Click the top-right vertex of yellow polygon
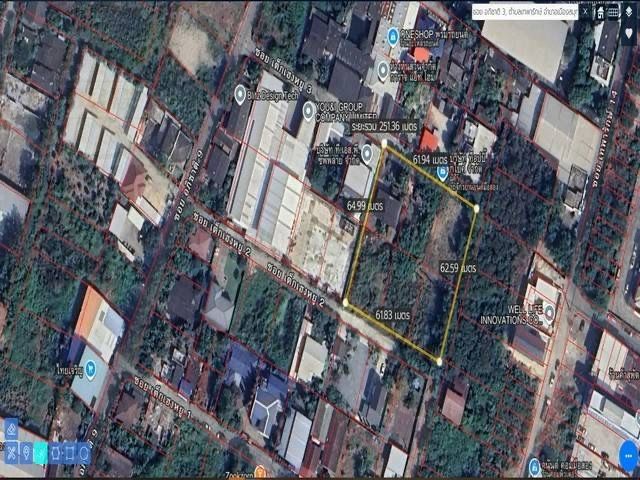The image size is (640, 480). [477, 208]
